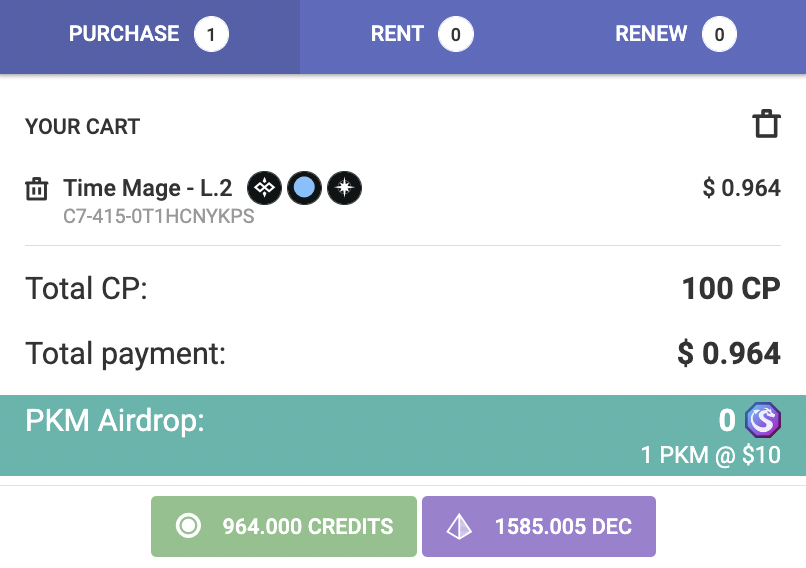Pay with 964.000 Credits
806x568 pixels.
pyautogui.click(x=284, y=526)
